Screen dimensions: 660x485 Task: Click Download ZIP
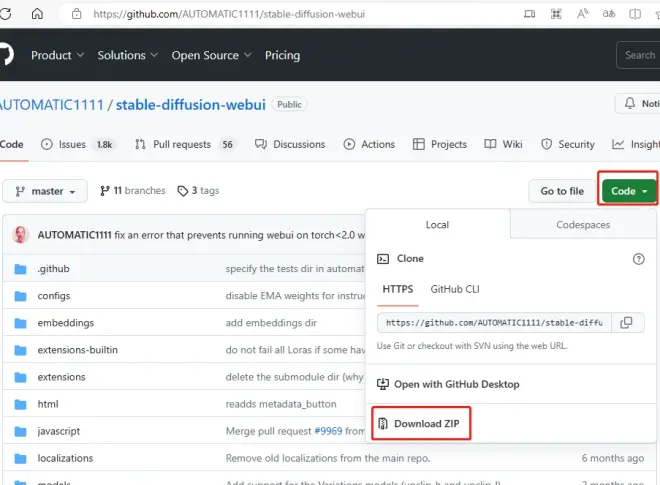point(420,423)
